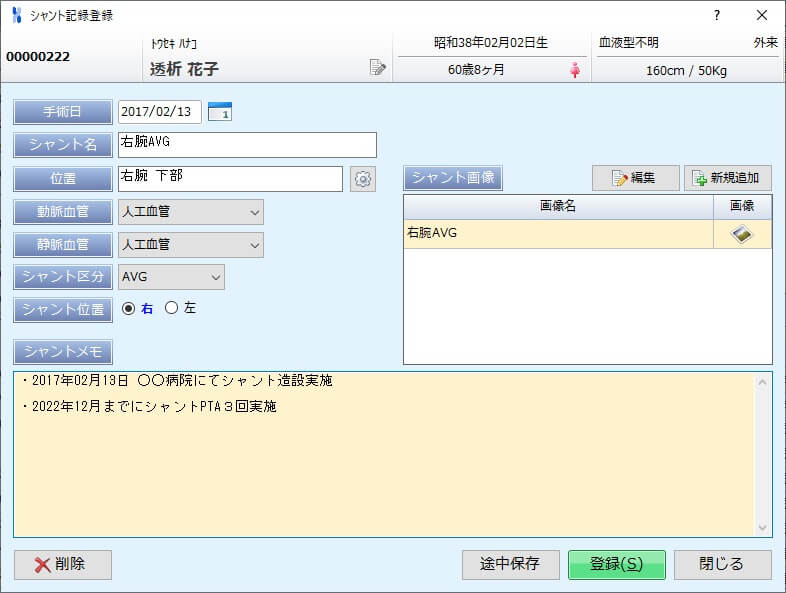Viewport: 786px width, 593px height.
Task: Open the calendar picker beside 手術日
Action: pos(220,111)
